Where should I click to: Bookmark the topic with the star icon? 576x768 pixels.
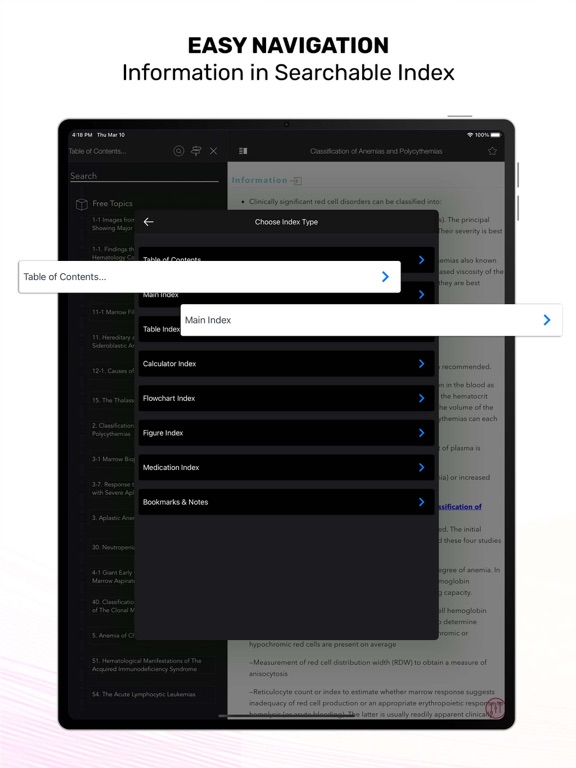[492, 151]
